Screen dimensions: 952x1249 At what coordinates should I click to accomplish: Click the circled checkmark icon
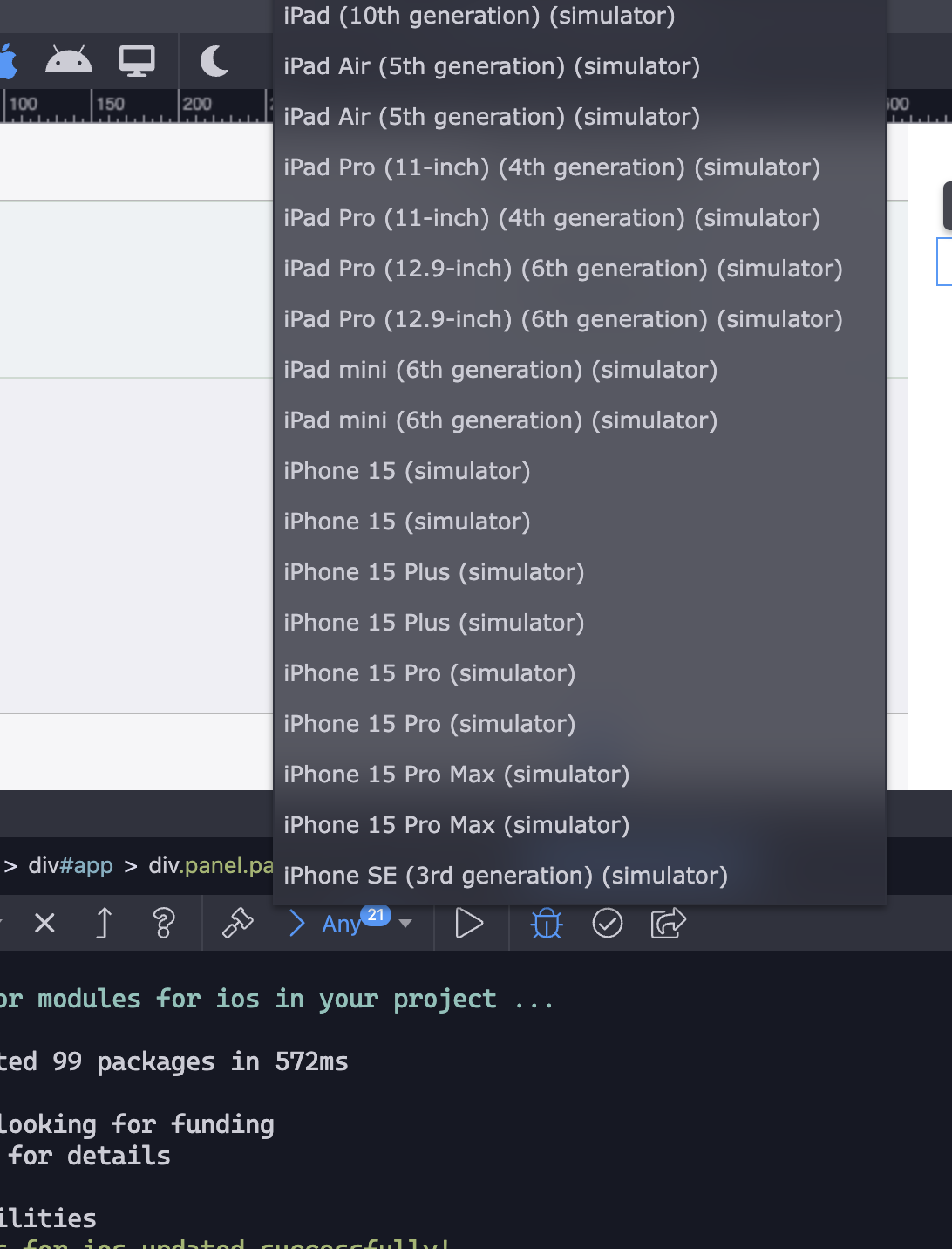[608, 923]
